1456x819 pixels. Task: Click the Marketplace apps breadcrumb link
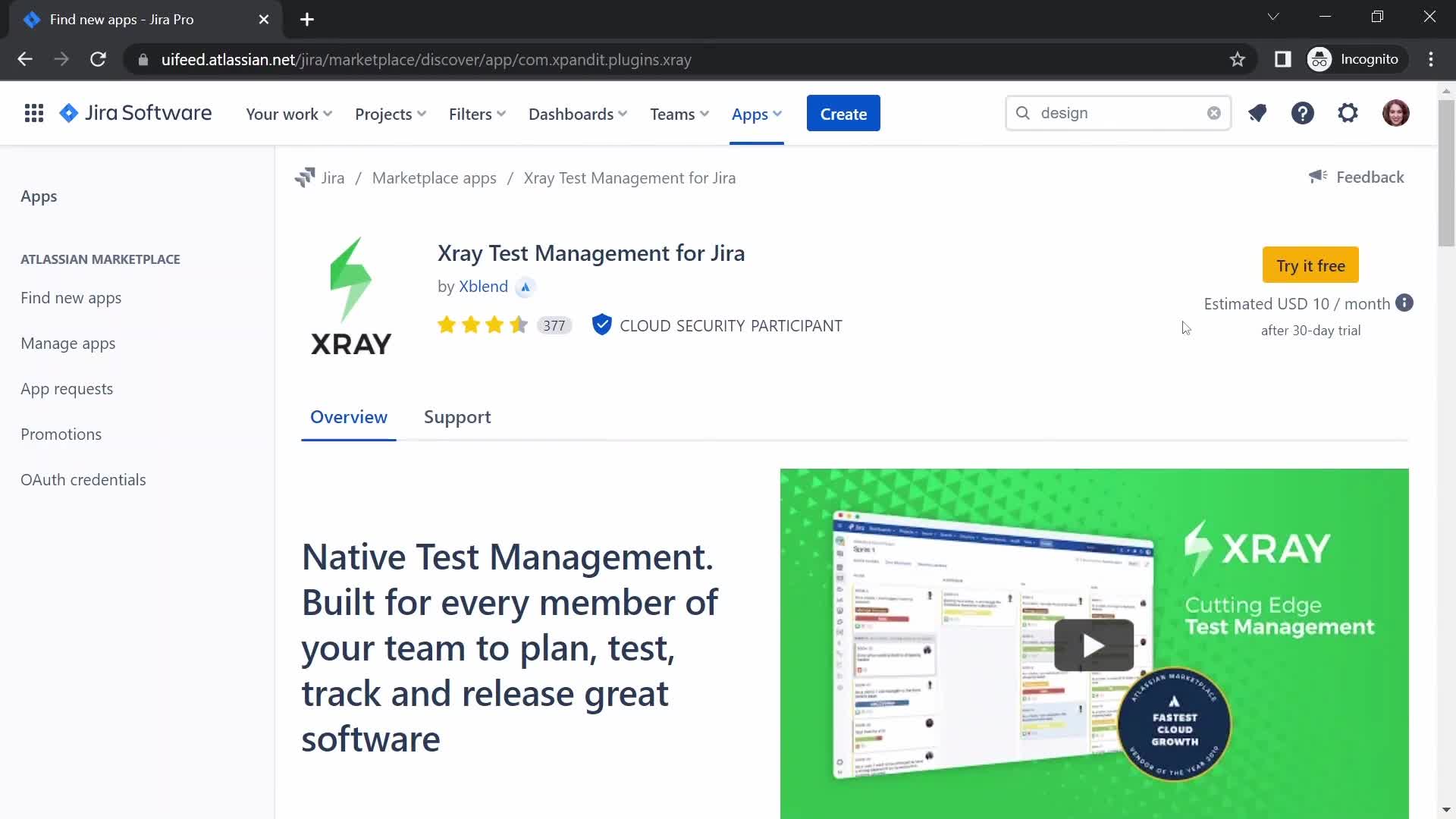[x=434, y=177]
